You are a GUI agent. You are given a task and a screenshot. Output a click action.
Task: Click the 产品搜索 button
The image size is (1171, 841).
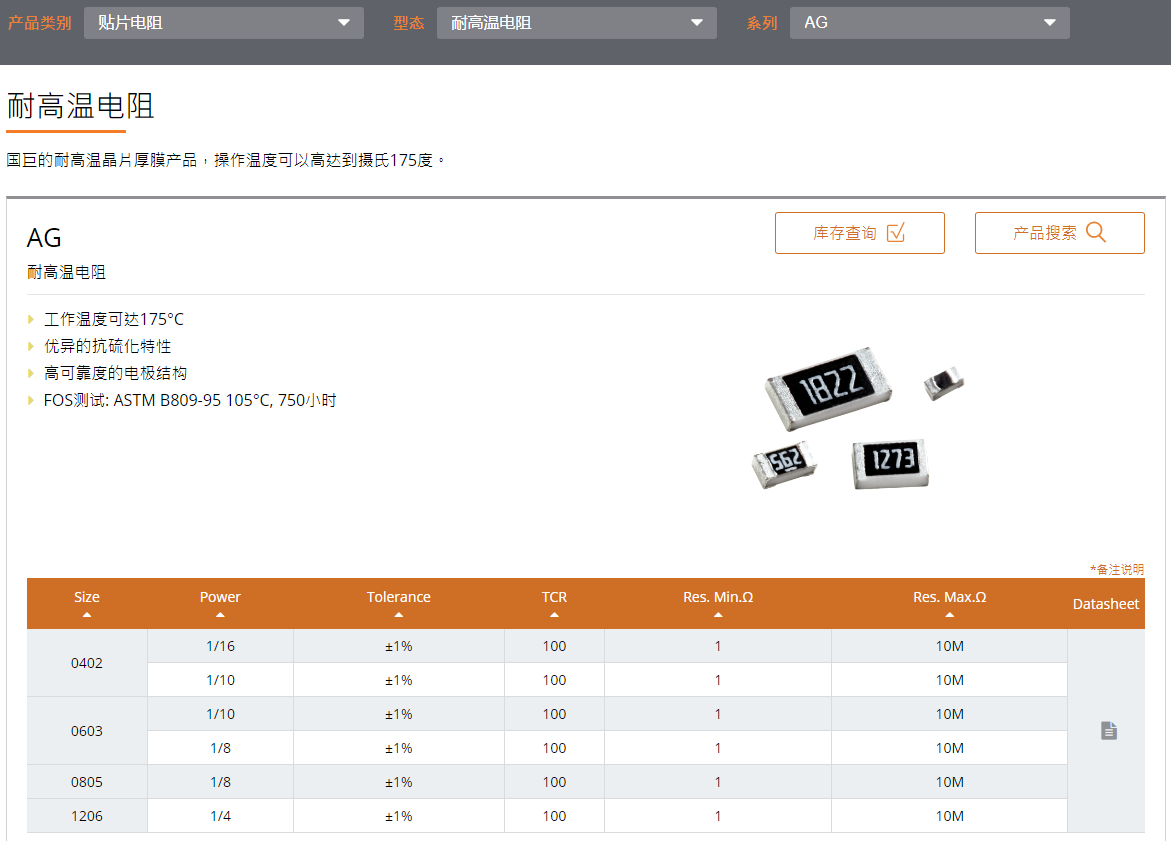pos(1059,233)
